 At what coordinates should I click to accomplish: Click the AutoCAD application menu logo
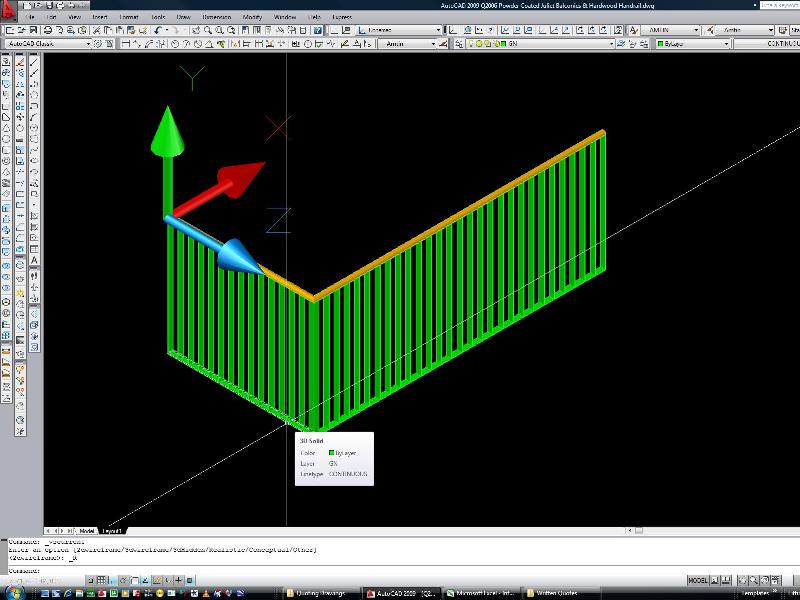coord(9,9)
